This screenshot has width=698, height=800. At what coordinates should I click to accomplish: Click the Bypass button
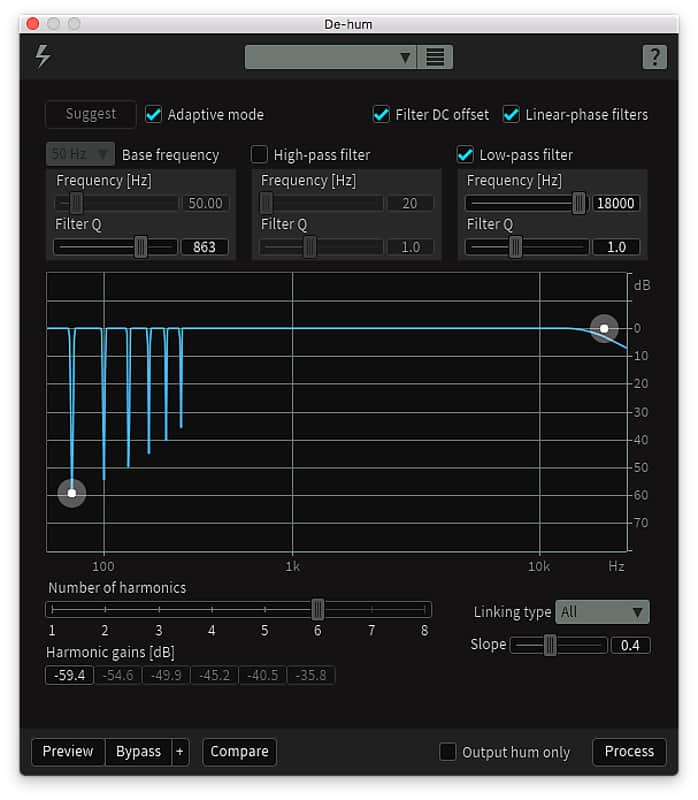click(x=138, y=752)
